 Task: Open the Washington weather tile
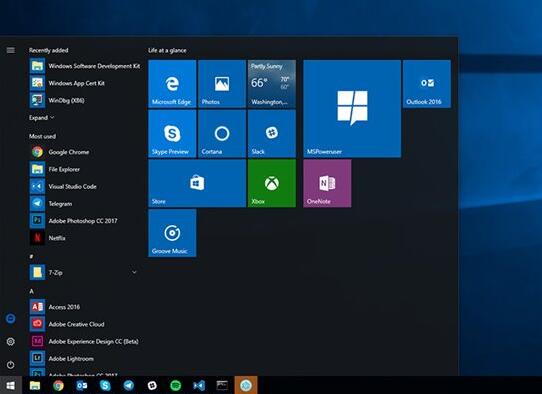[272, 84]
